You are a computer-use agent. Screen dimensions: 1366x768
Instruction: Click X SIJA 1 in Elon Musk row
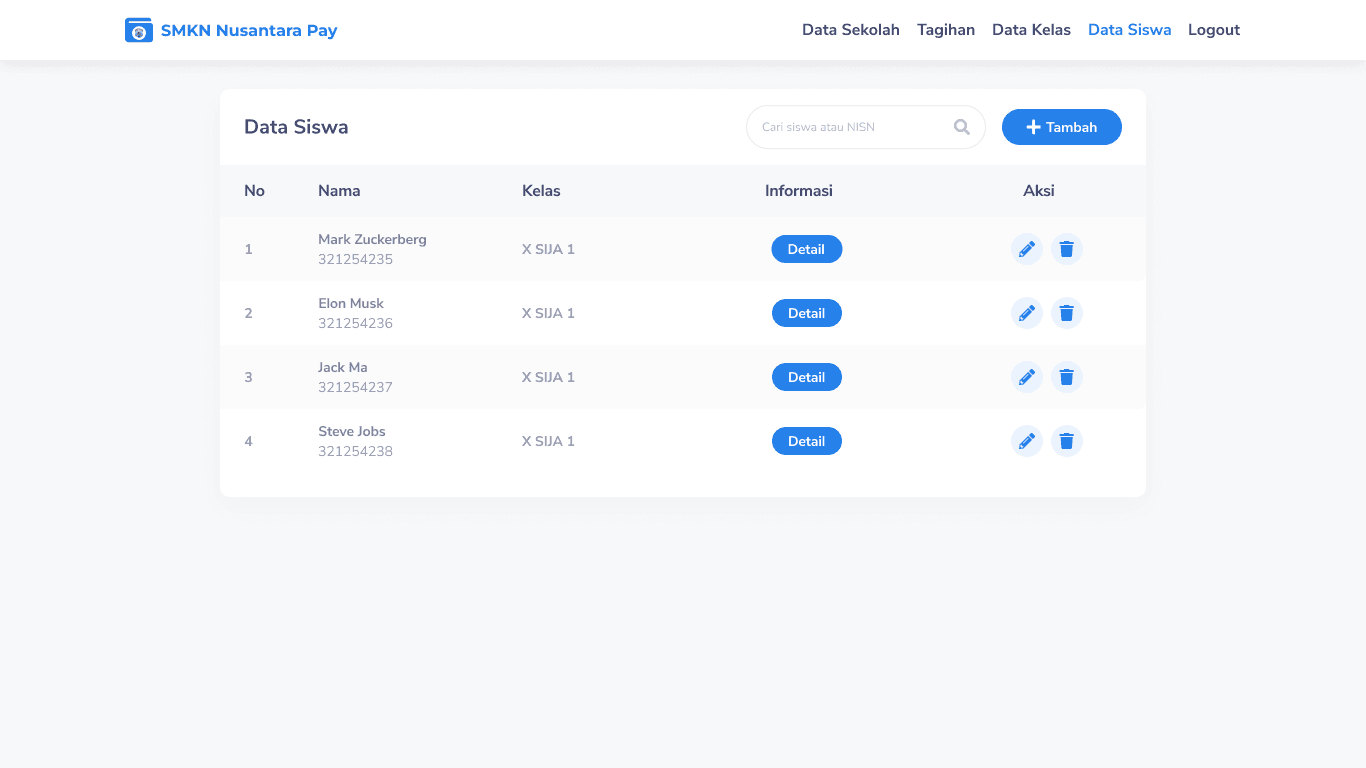click(548, 313)
